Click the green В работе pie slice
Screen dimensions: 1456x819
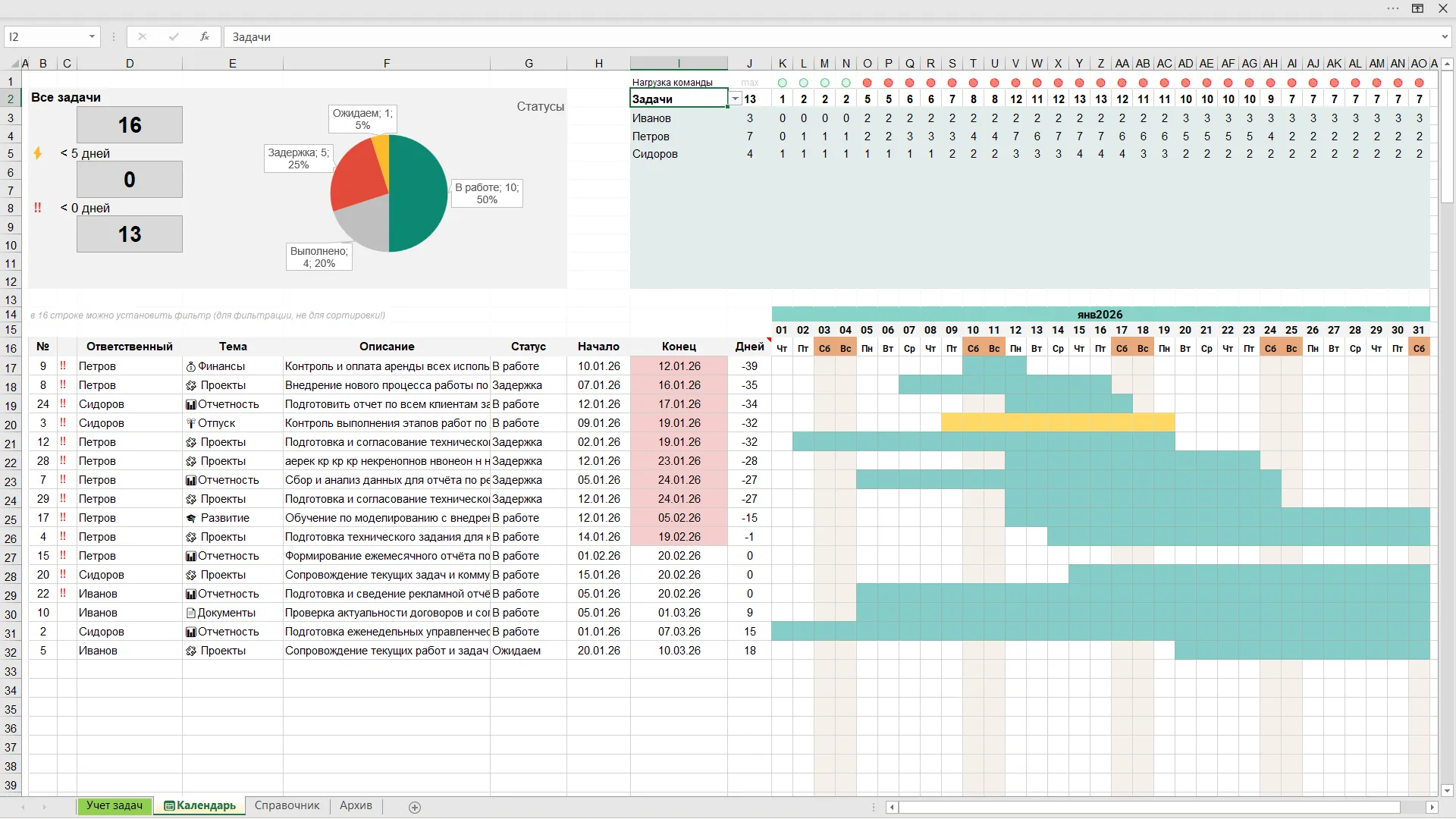pyautogui.click(x=419, y=193)
